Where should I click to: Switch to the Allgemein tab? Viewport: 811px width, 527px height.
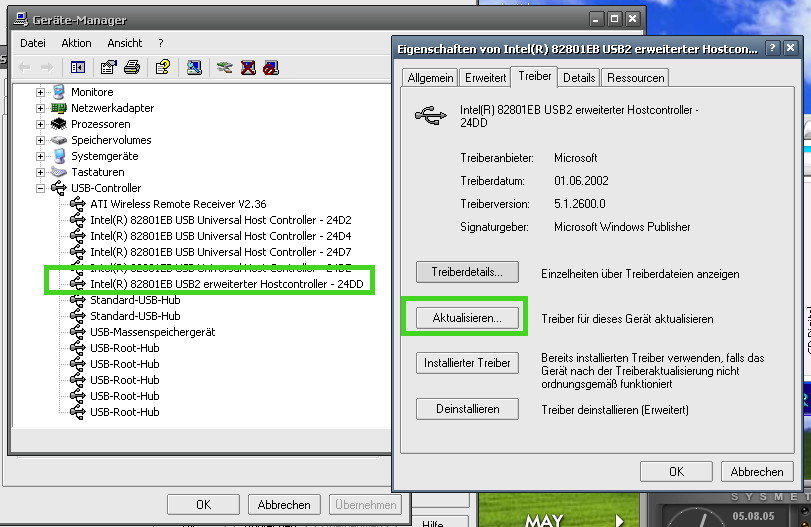[430, 78]
